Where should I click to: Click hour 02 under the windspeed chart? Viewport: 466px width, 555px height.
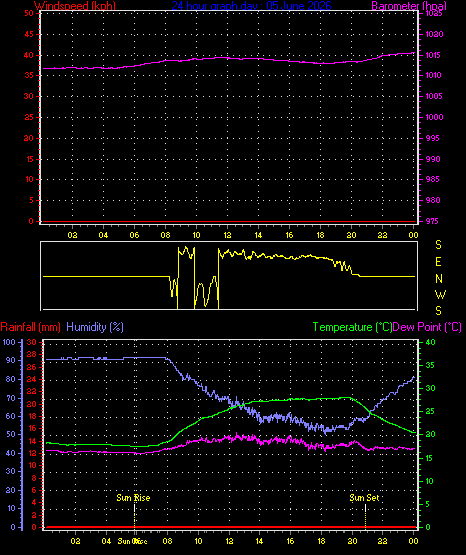point(72,235)
